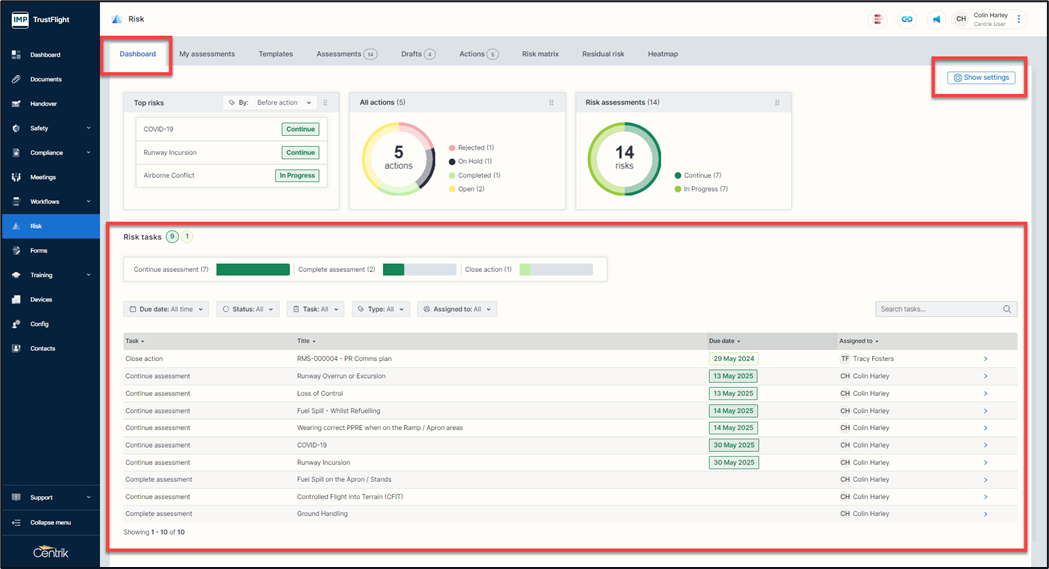Open Documents from the sidebar icon
1049x569 pixels.
[x=16, y=79]
